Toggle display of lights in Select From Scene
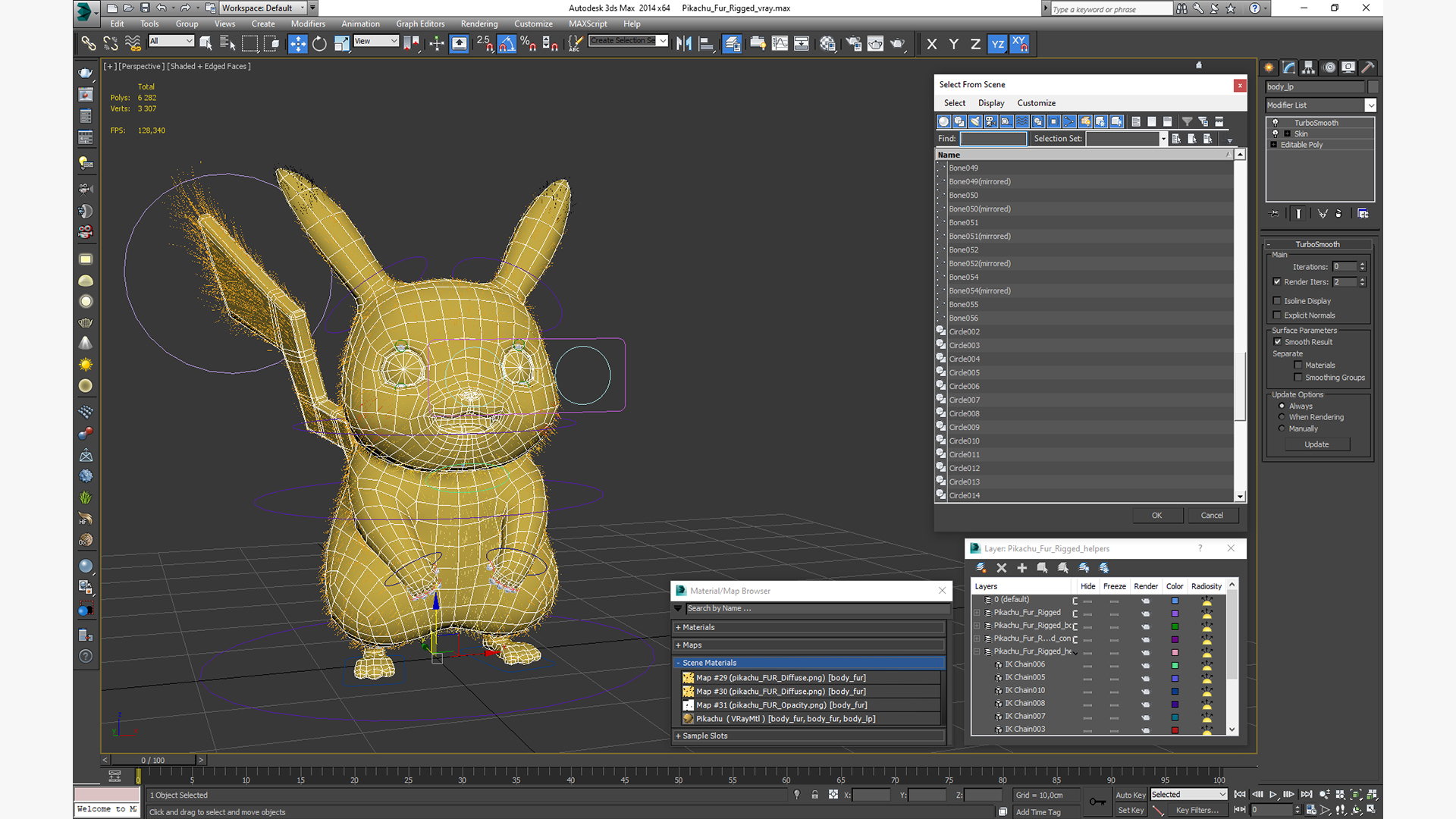1456x819 pixels. 975,121
